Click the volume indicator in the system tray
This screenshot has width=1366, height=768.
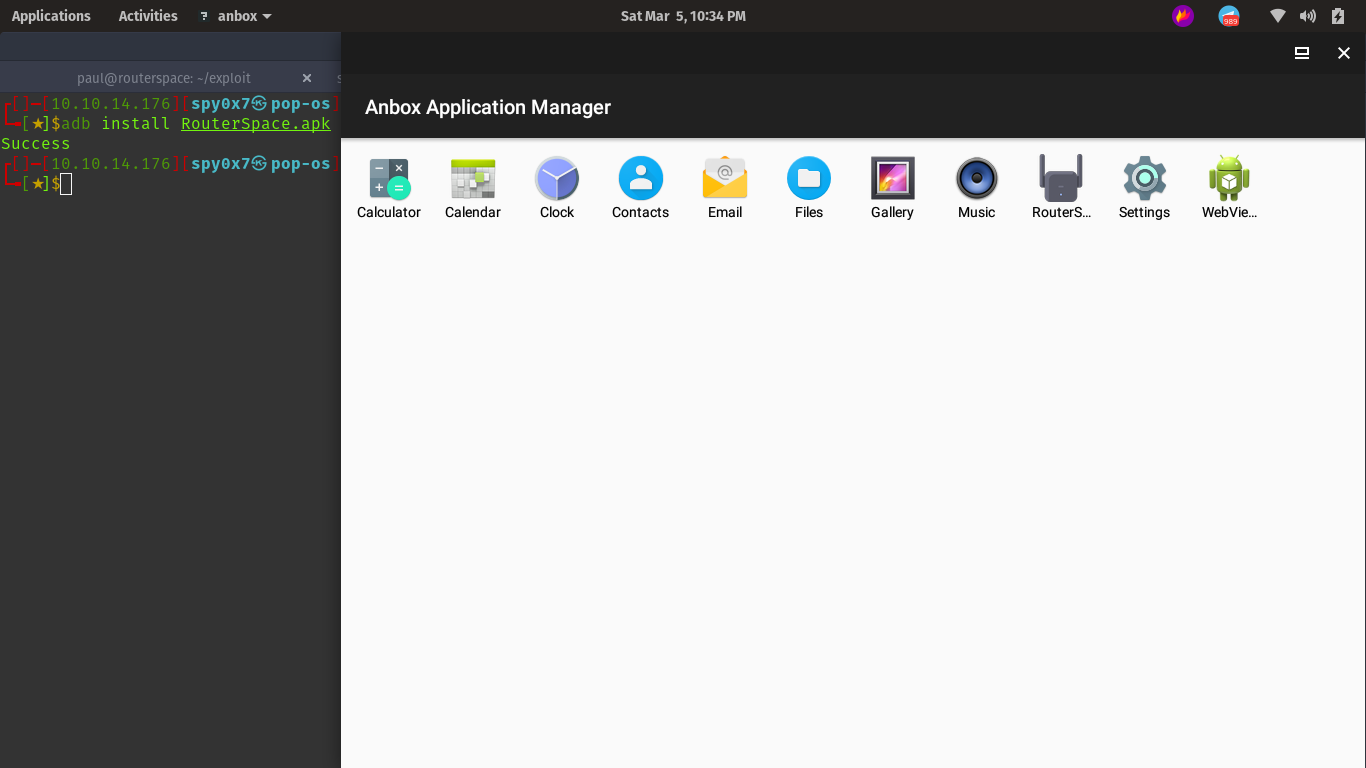[x=1308, y=15]
